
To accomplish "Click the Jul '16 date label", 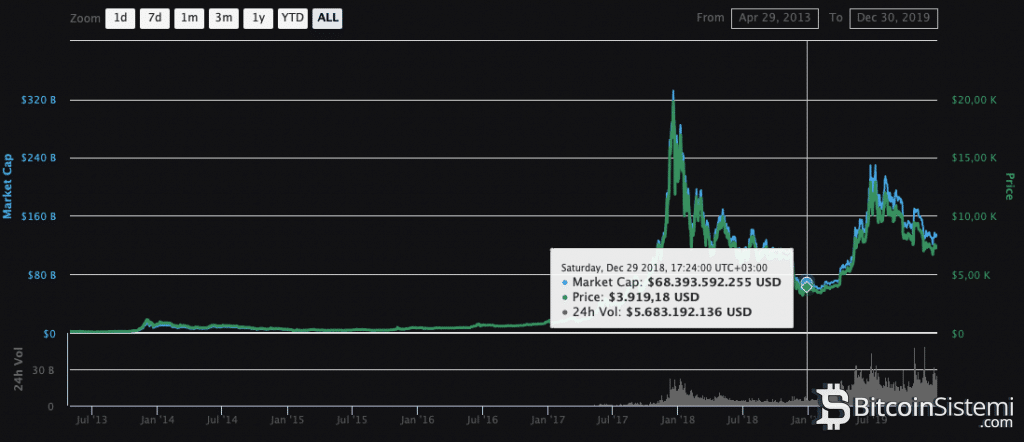I will pos(482,421).
